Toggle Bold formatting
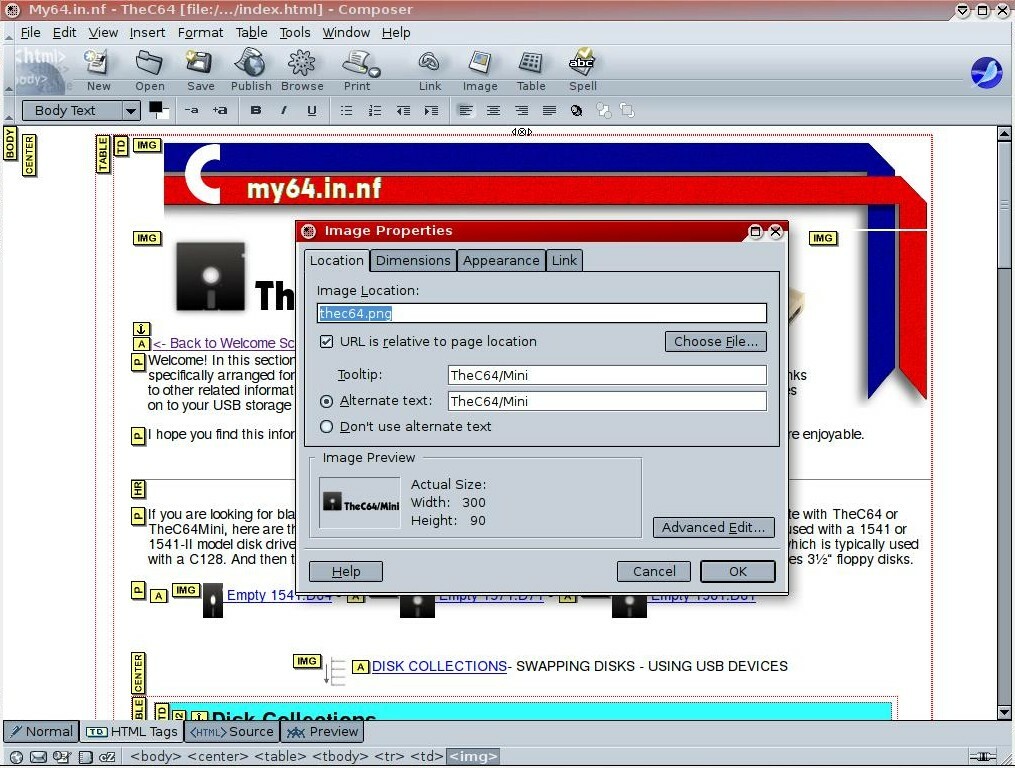 pyautogui.click(x=256, y=110)
